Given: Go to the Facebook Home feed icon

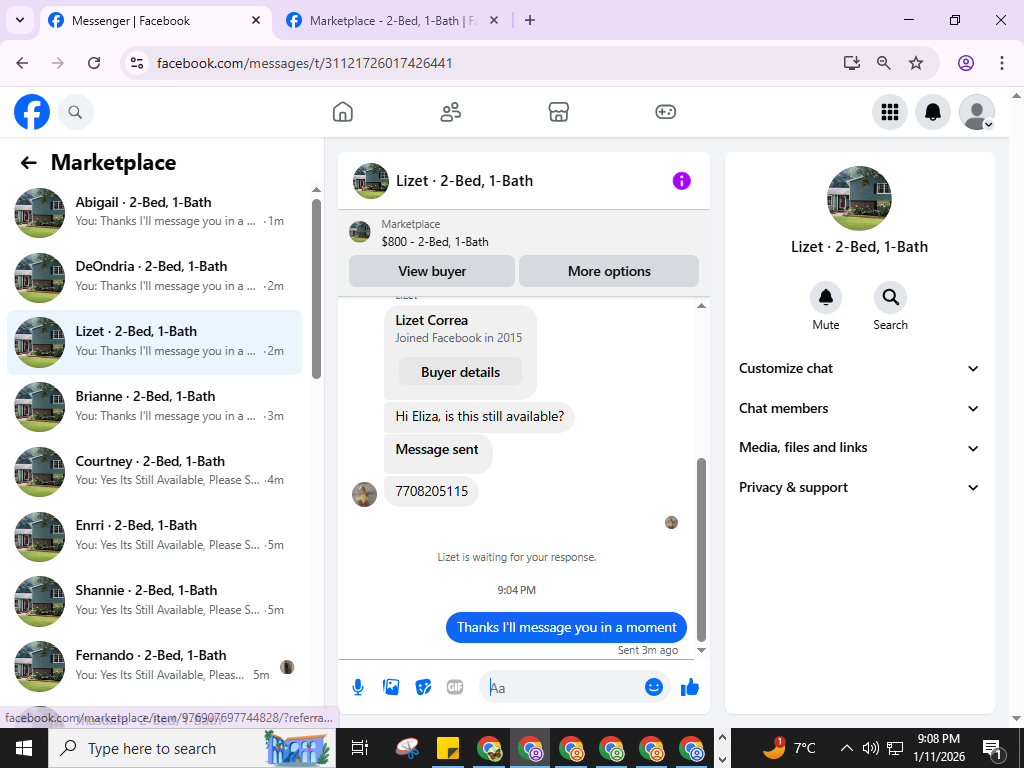Looking at the screenshot, I should tap(342, 112).
